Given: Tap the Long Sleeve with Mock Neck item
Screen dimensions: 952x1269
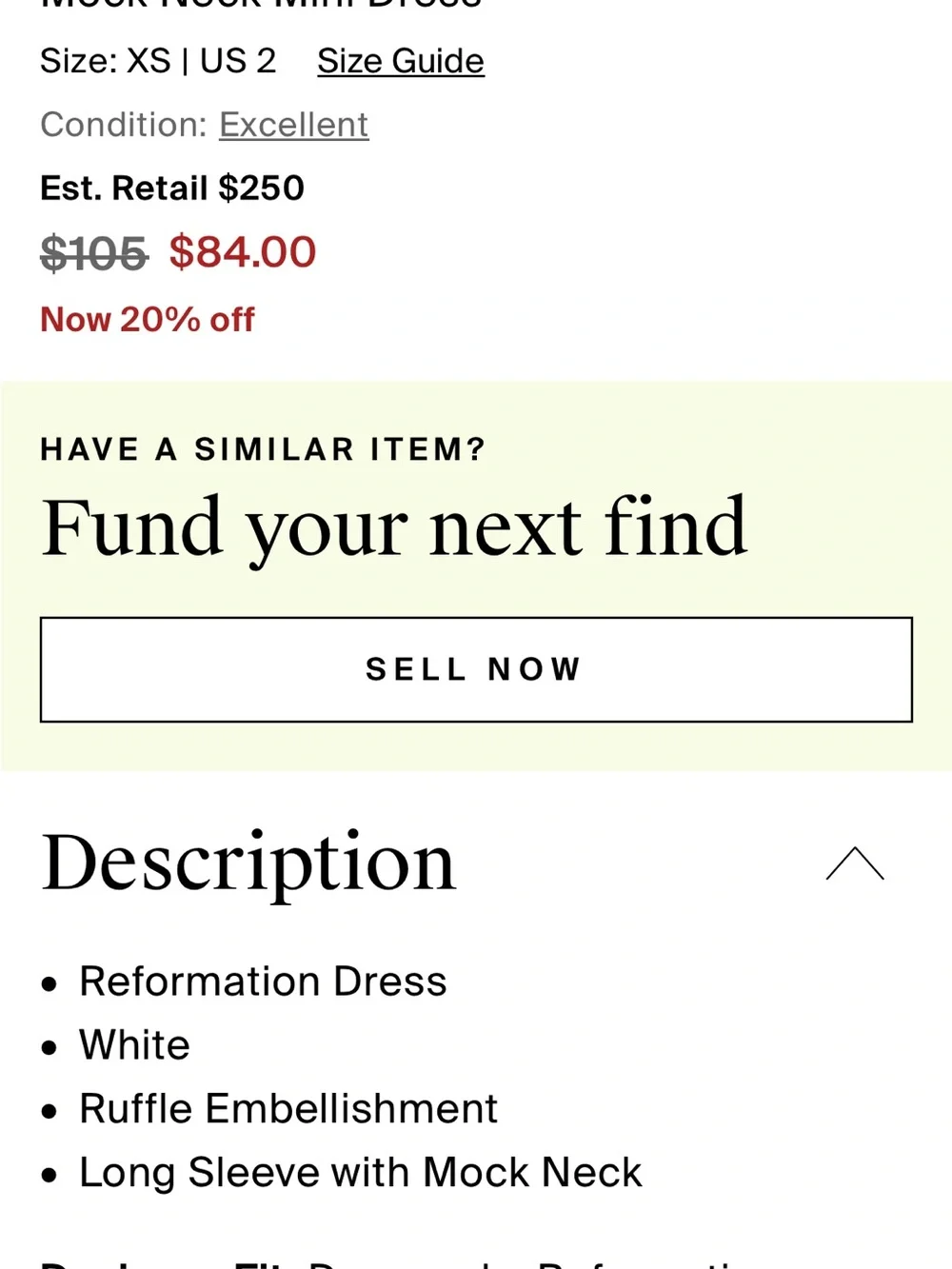Looking at the screenshot, I should 361,1173.
